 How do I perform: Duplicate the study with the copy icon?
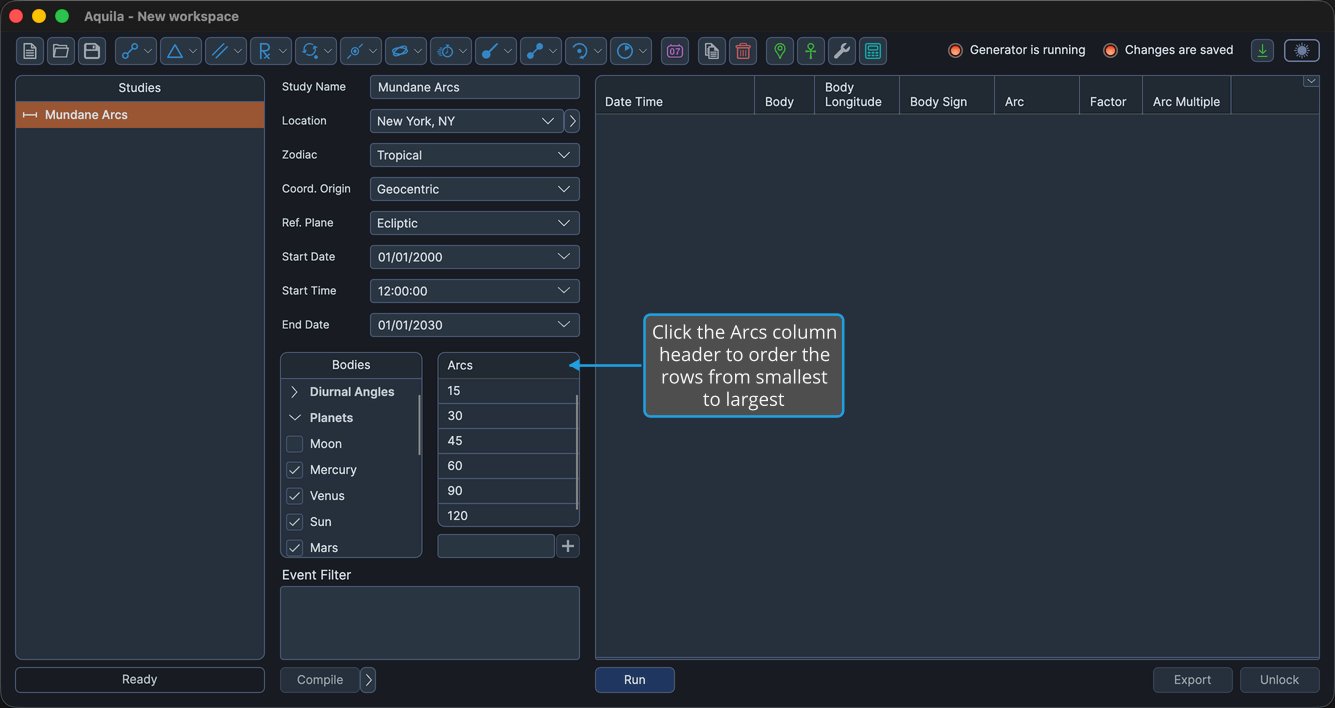[x=712, y=51]
